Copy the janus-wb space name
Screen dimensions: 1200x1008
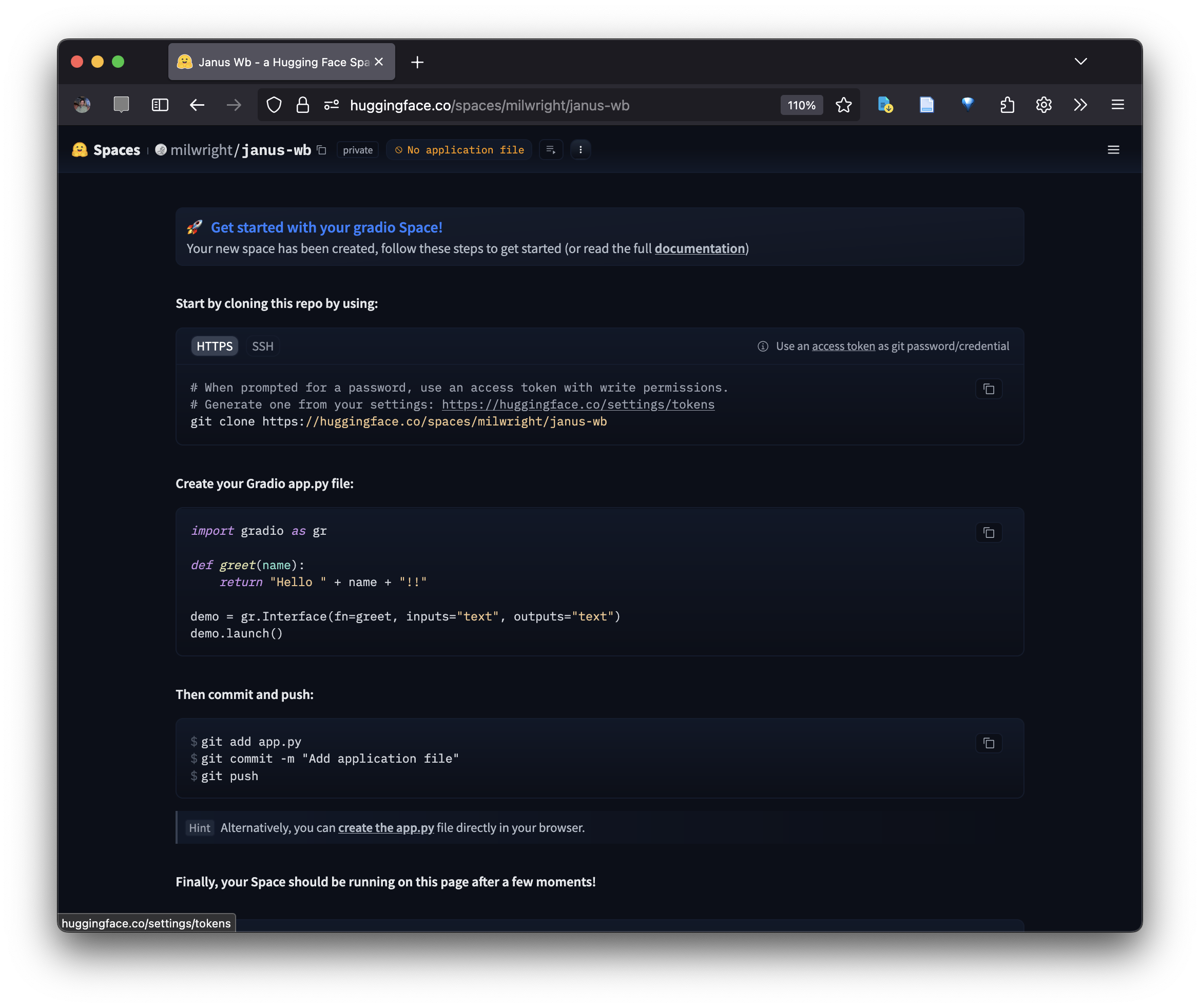click(322, 150)
